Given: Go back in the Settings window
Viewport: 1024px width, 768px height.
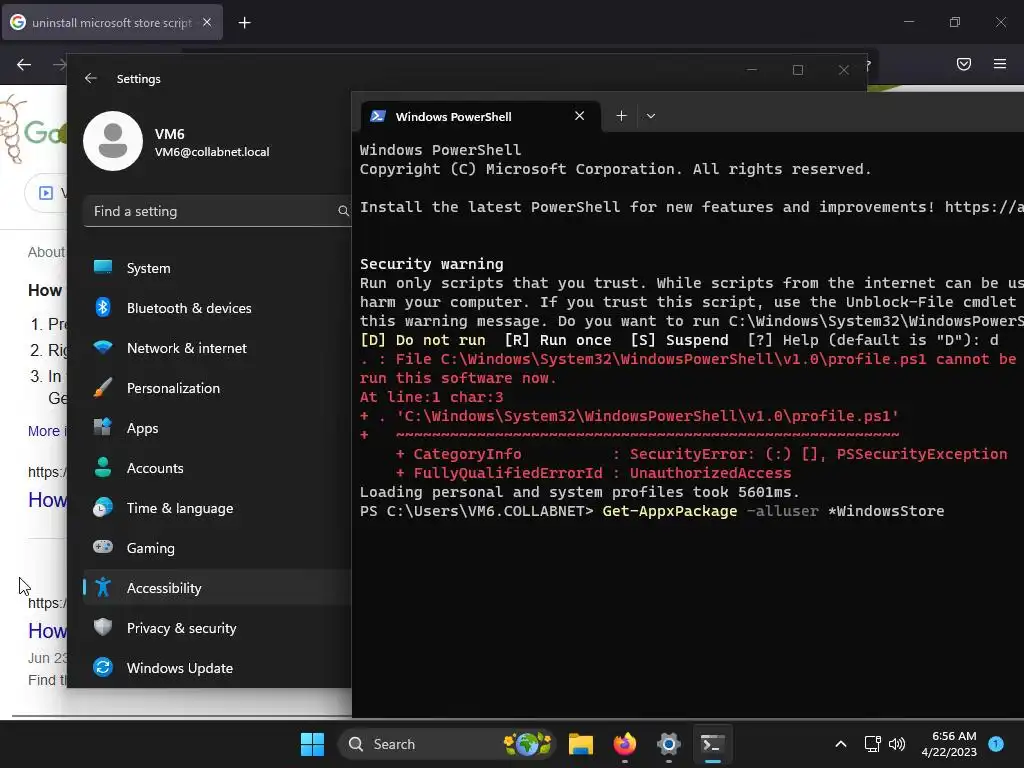Looking at the screenshot, I should 91,78.
